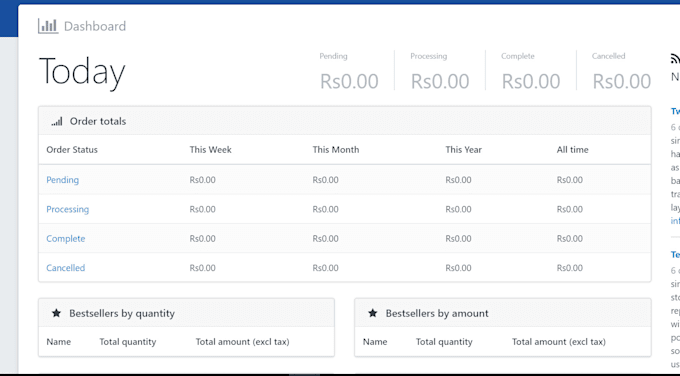
Task: Click the Processing row All time value
Action: click(x=570, y=209)
